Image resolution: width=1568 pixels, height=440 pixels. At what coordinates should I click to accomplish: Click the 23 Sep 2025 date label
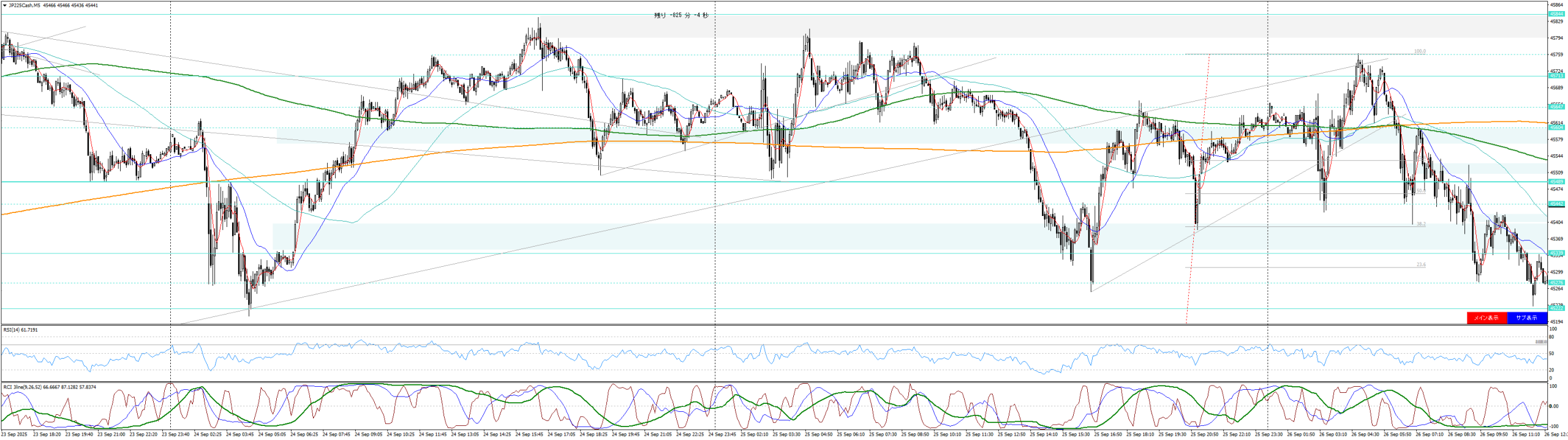[15, 434]
